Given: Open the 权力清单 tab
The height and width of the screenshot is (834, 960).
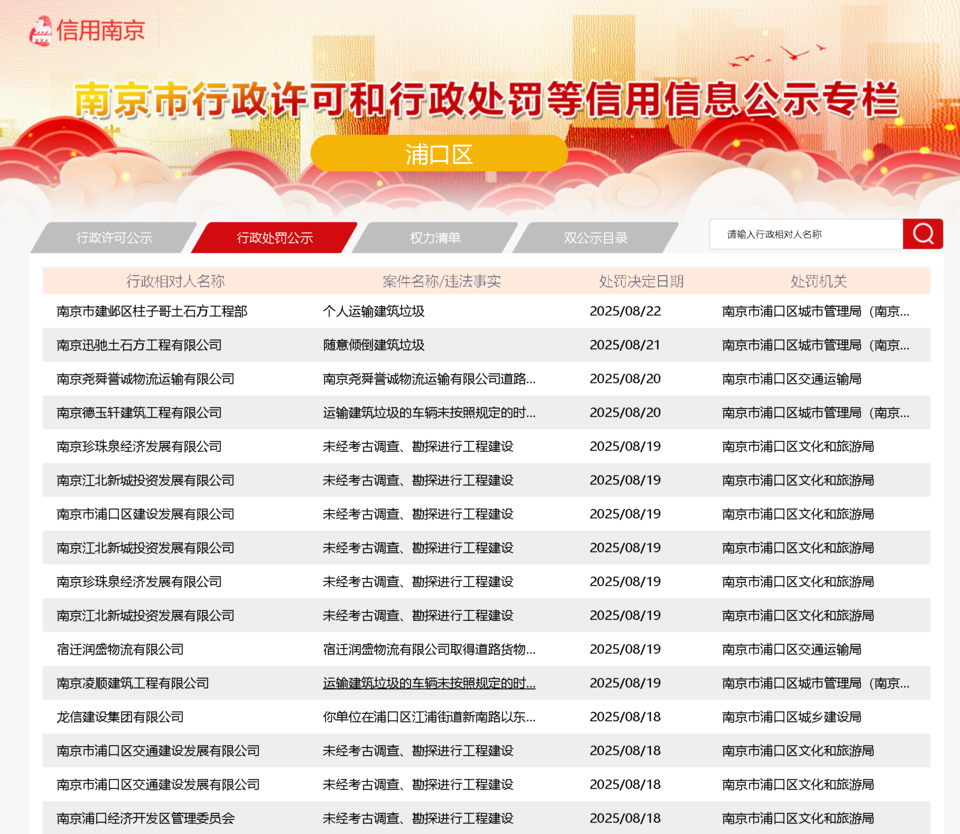Looking at the screenshot, I should point(435,238).
